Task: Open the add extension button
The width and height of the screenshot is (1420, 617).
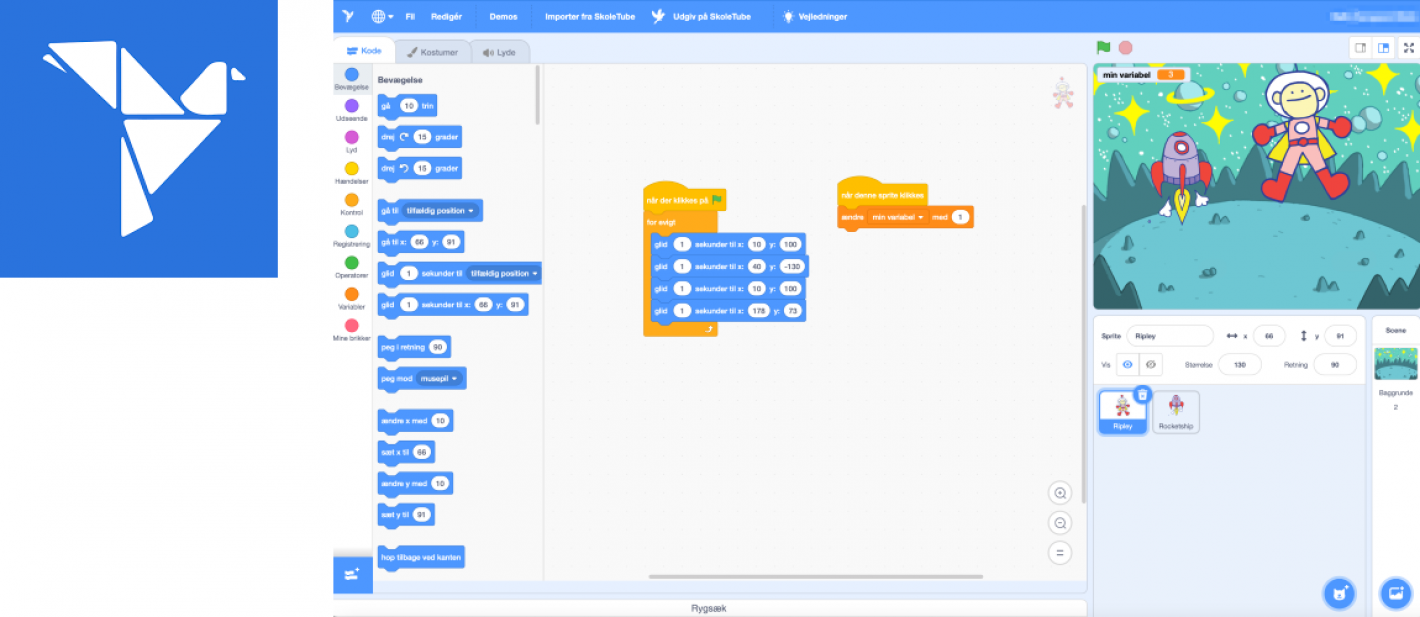Action: point(352,574)
